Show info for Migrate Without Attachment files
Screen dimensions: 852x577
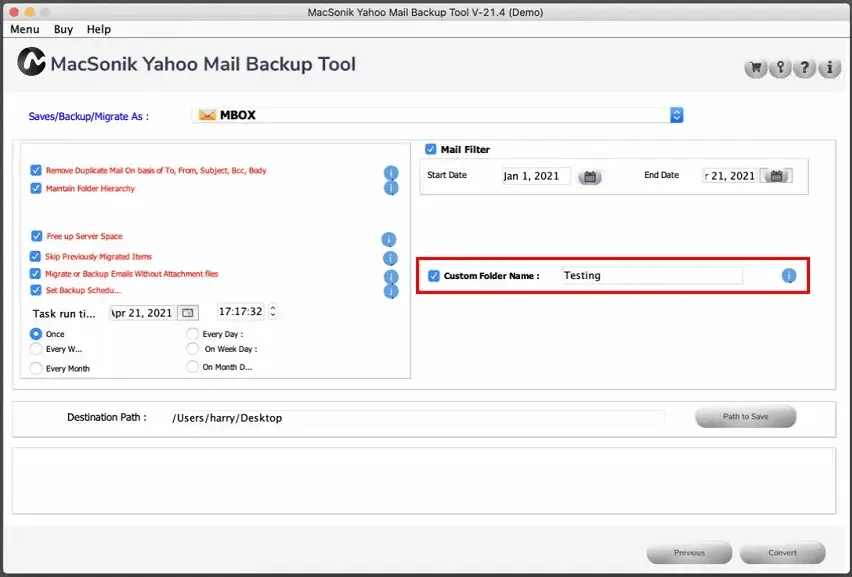coord(391,277)
